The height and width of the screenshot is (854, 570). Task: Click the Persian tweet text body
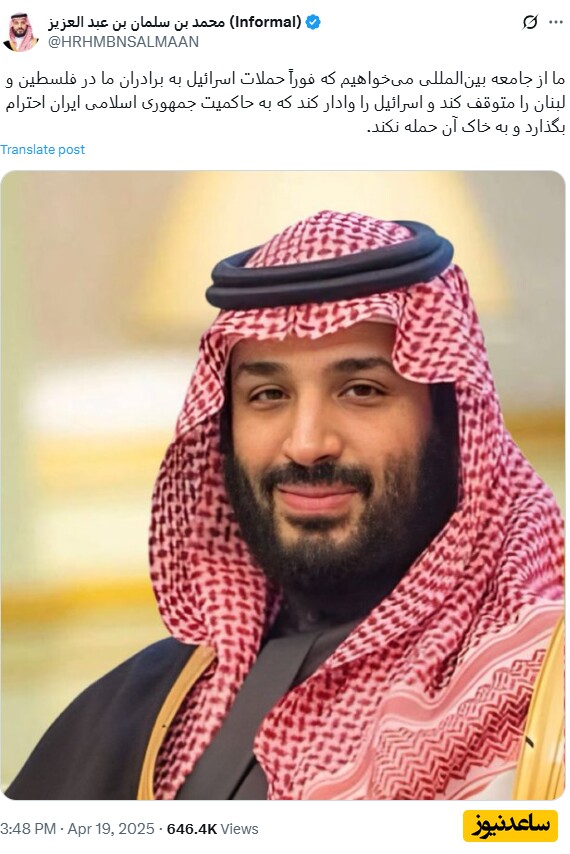[x=285, y=103]
